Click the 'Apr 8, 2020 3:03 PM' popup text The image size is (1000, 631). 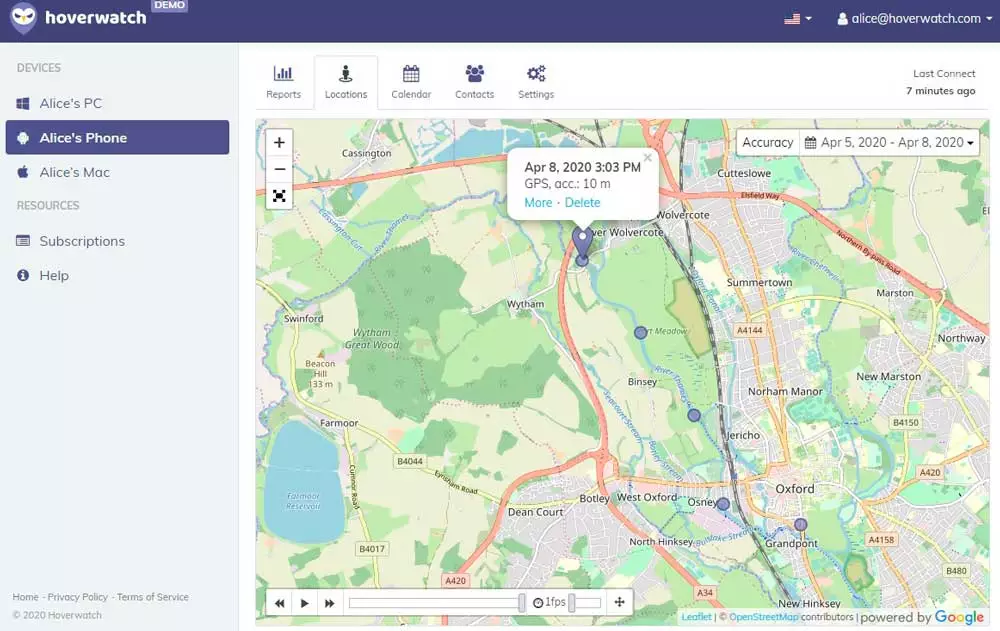tap(582, 167)
